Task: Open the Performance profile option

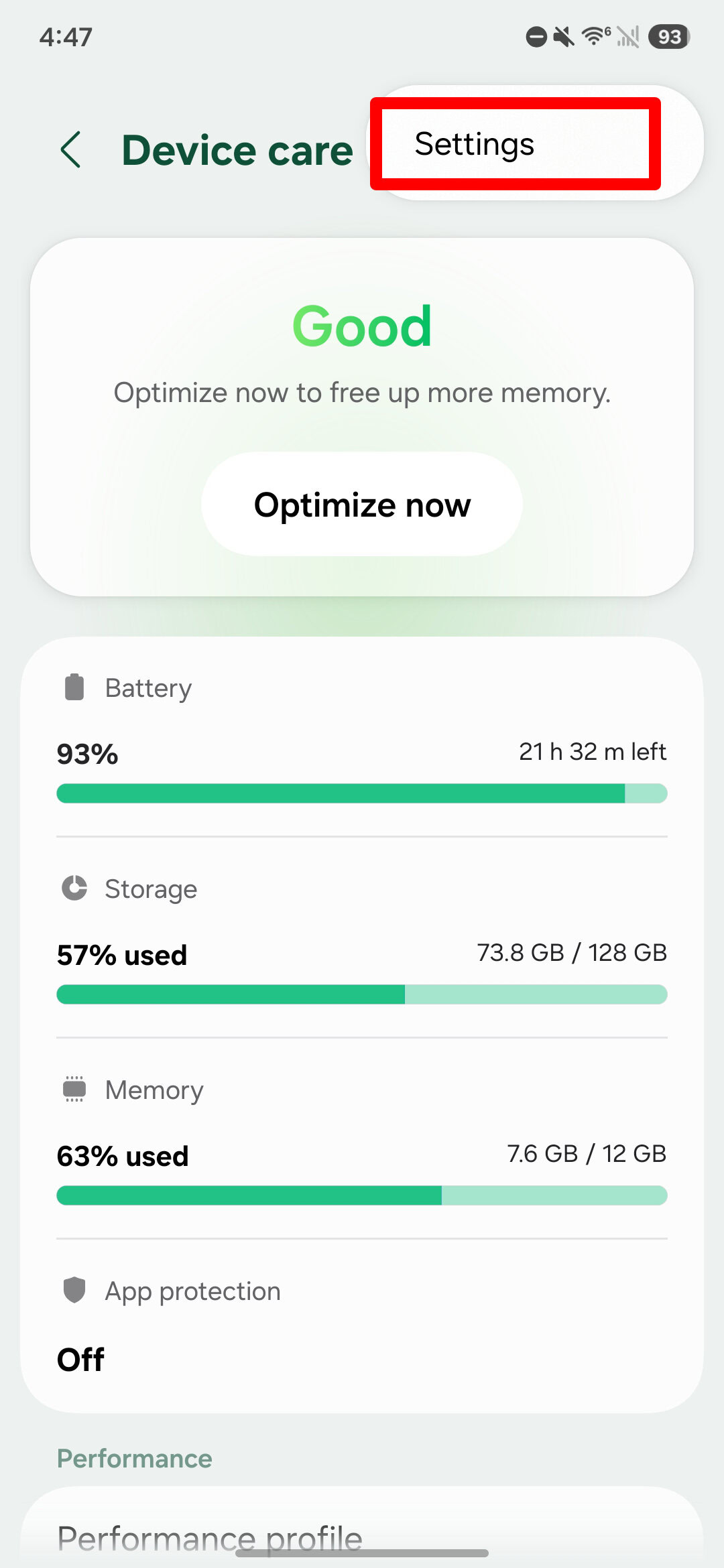Action: pos(210,1538)
